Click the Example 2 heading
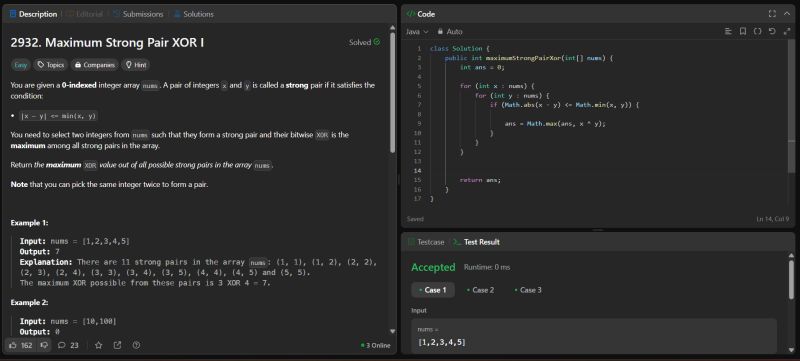Viewport: 800px width, 361px height. tap(29, 302)
